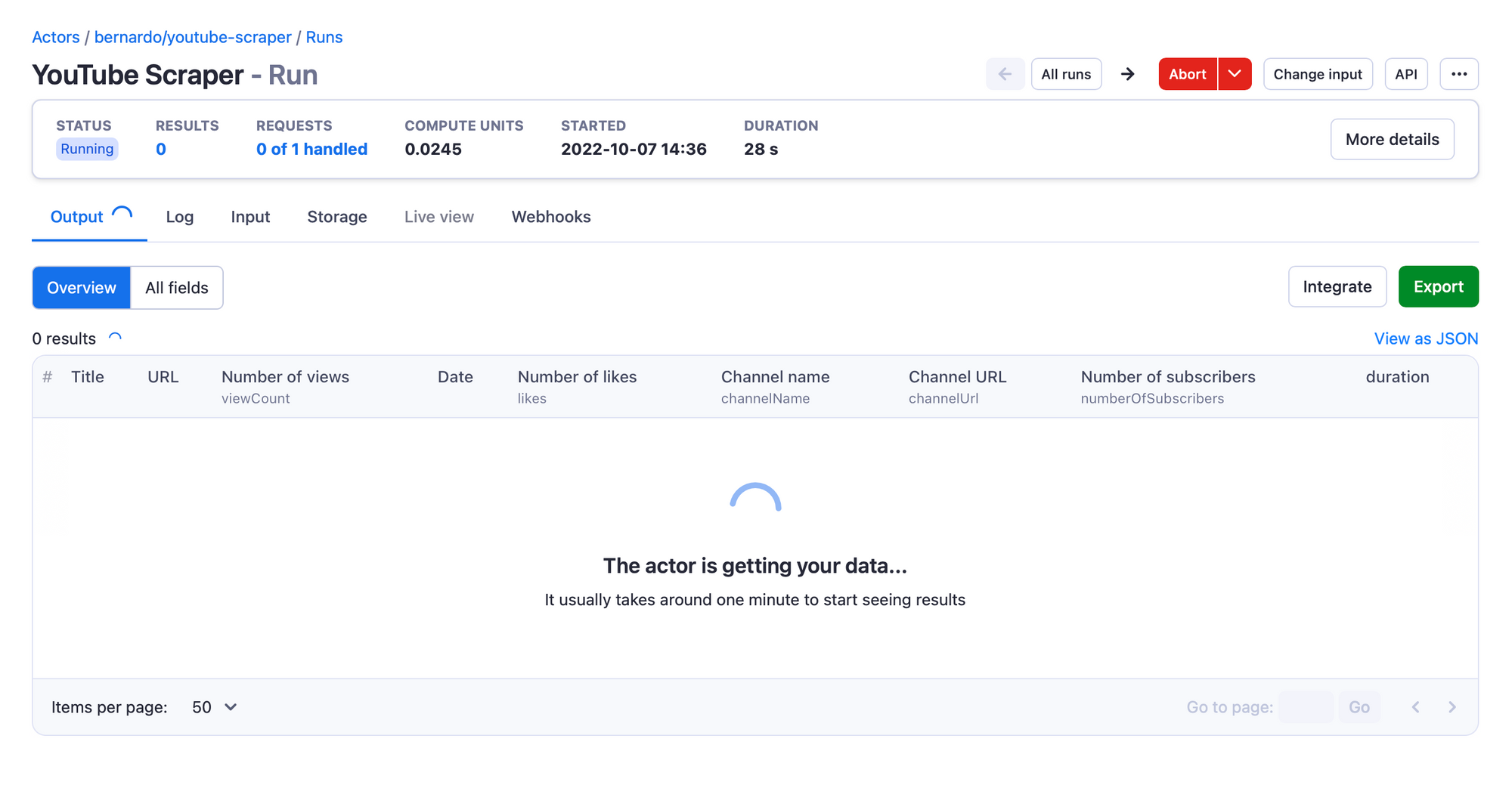Switch to the Input tab
This screenshot has height=785, width=1512.
tap(250, 217)
